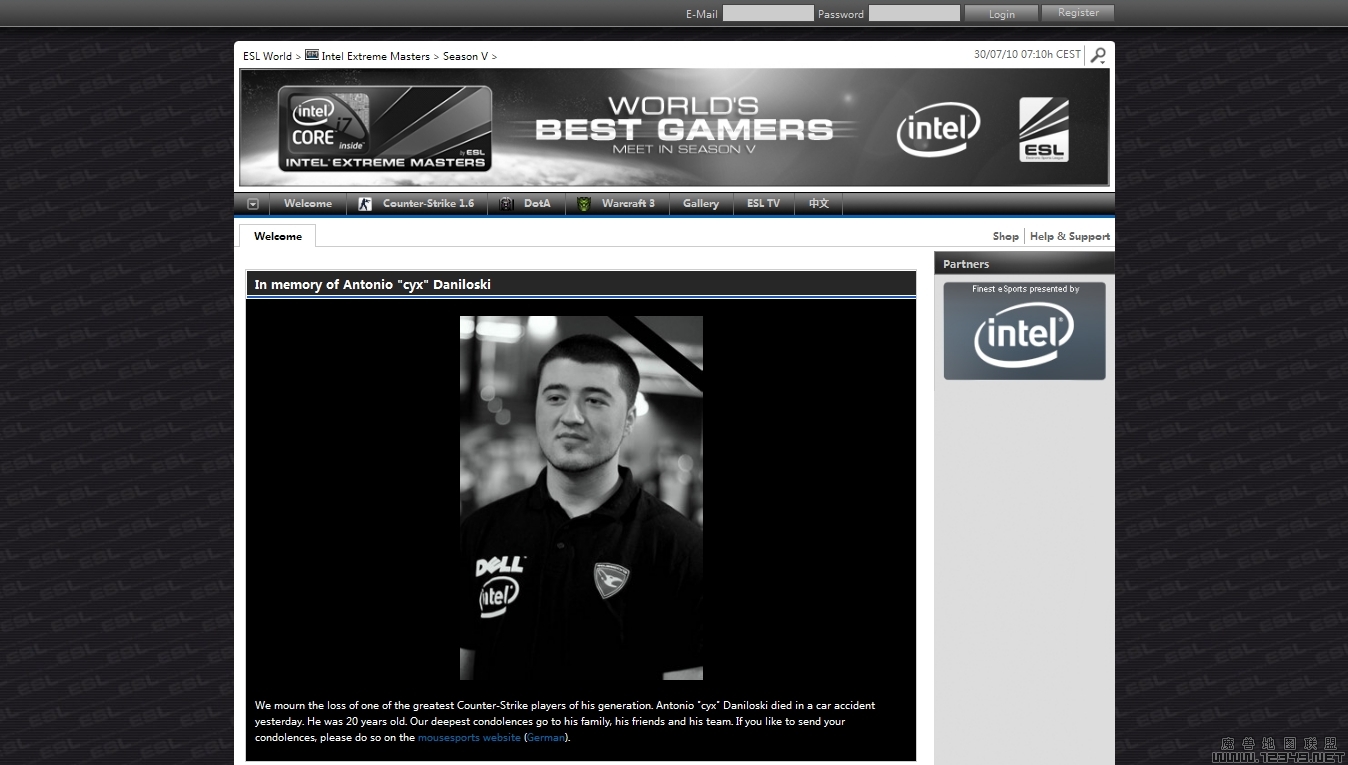Click the Intel Core i7 Extreme Masters logo

point(385,128)
